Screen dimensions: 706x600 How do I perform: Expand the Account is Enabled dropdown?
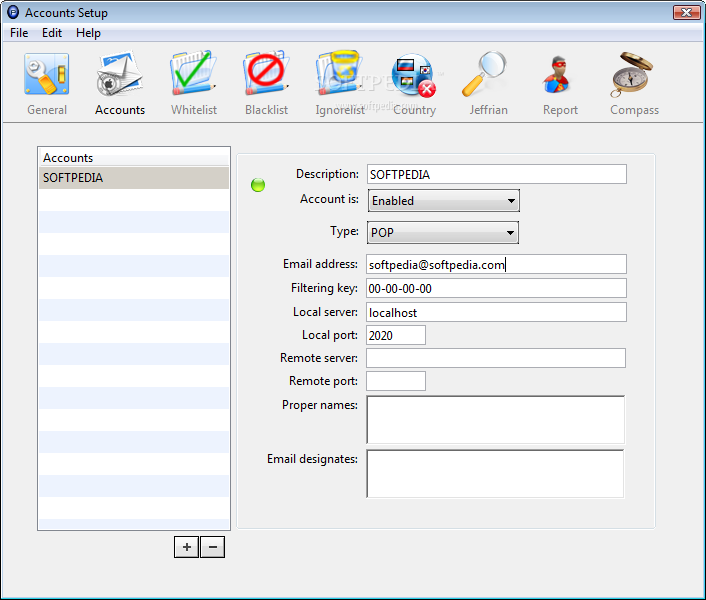(x=444, y=201)
